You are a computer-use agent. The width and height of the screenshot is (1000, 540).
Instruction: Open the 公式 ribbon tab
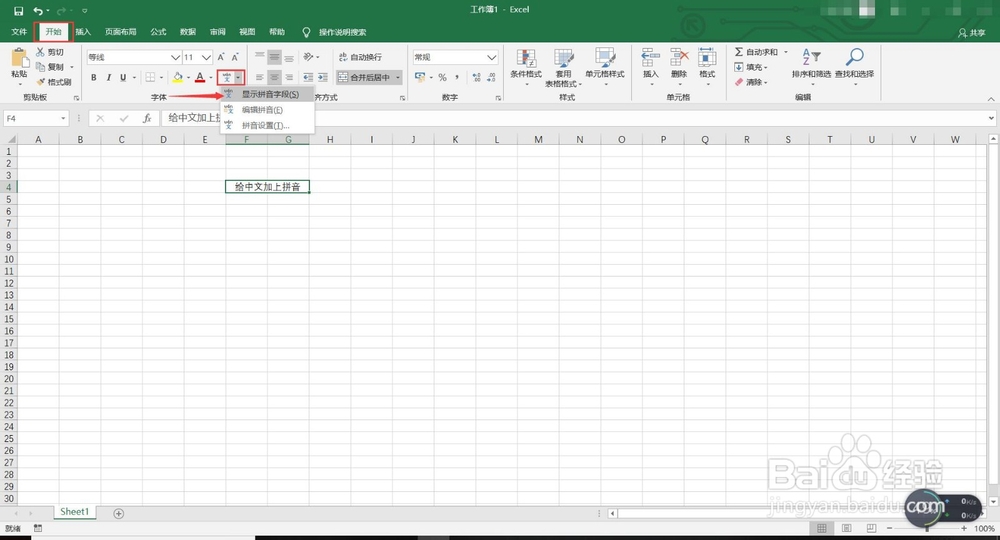(158, 32)
